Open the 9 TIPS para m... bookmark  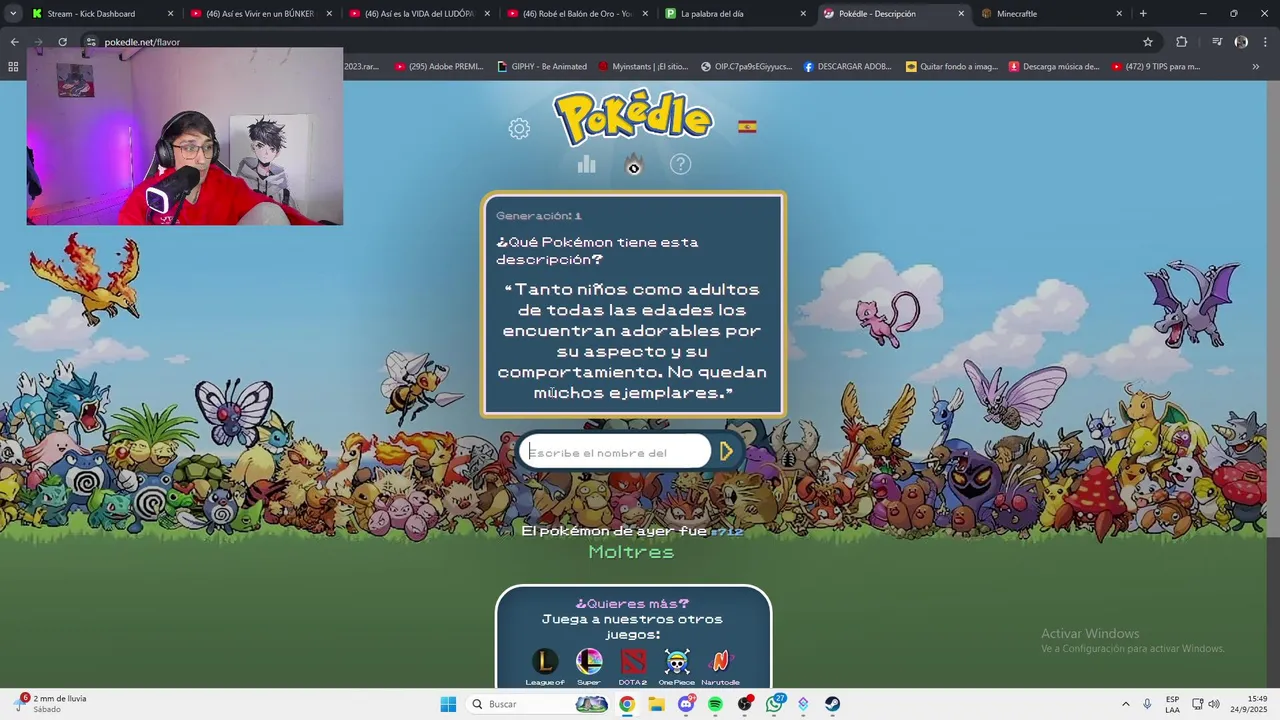pos(1156,67)
